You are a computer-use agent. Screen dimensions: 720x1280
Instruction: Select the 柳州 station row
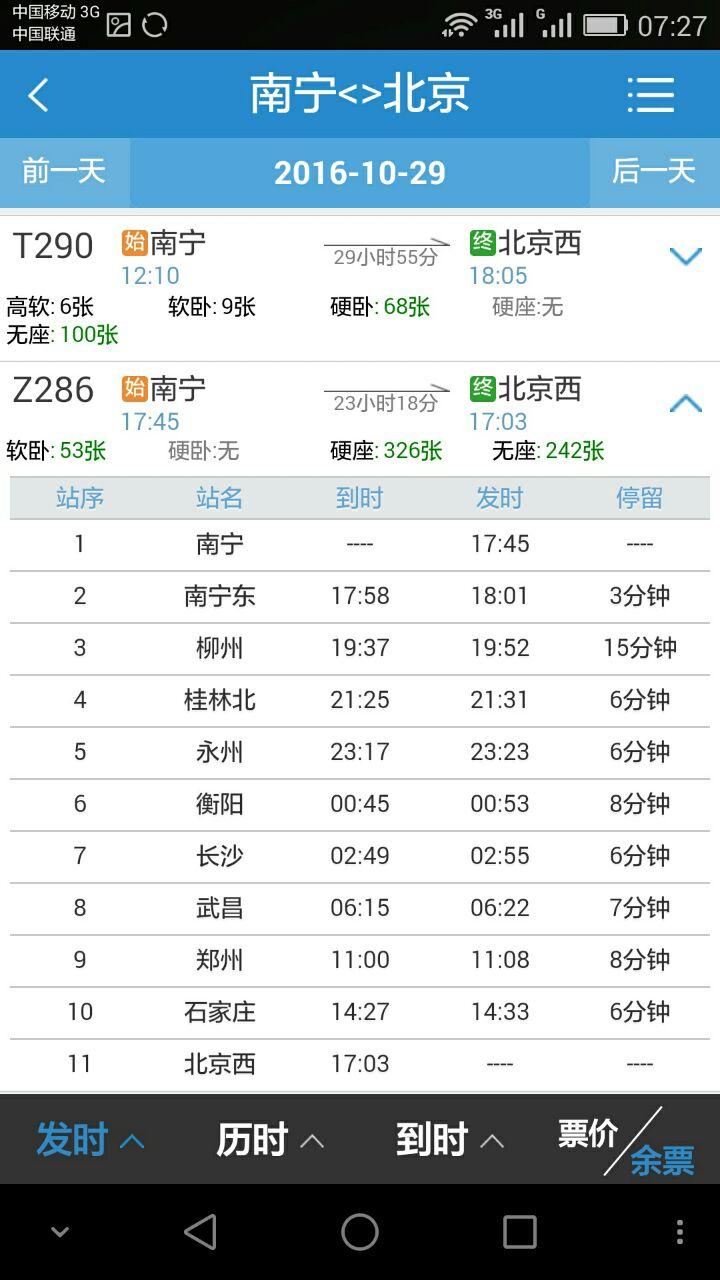tap(360, 648)
